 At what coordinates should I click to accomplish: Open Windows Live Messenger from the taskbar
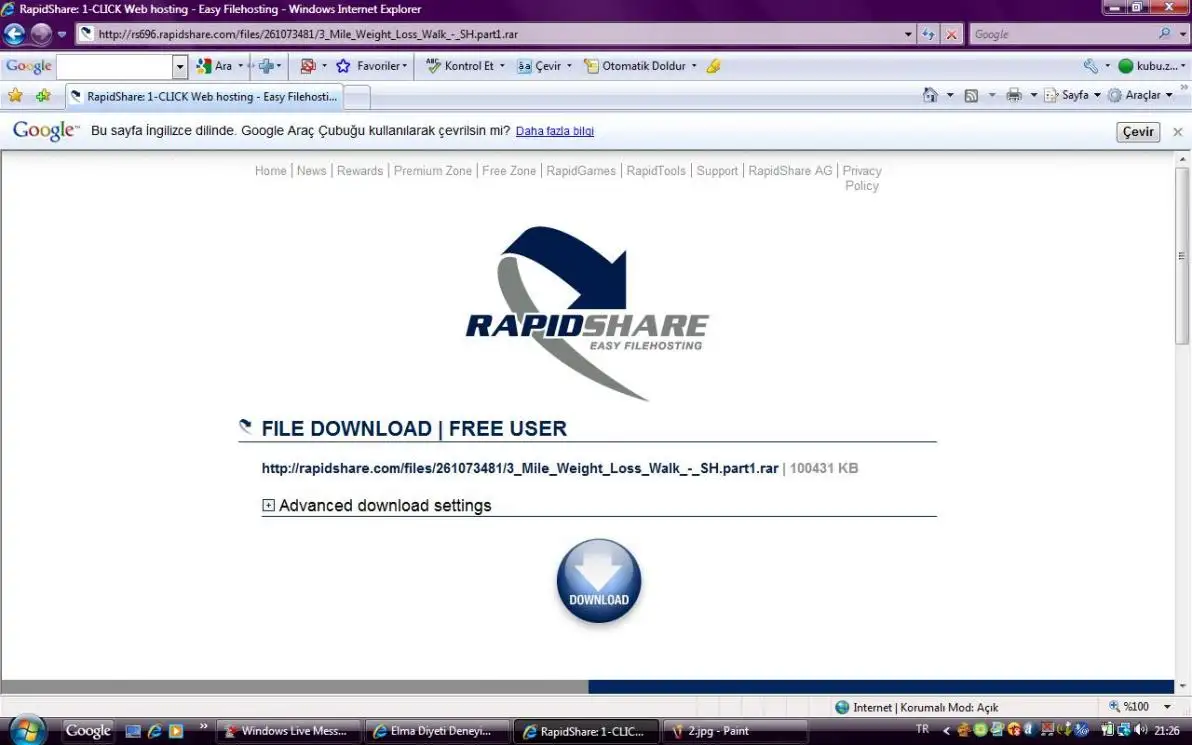tap(287, 731)
